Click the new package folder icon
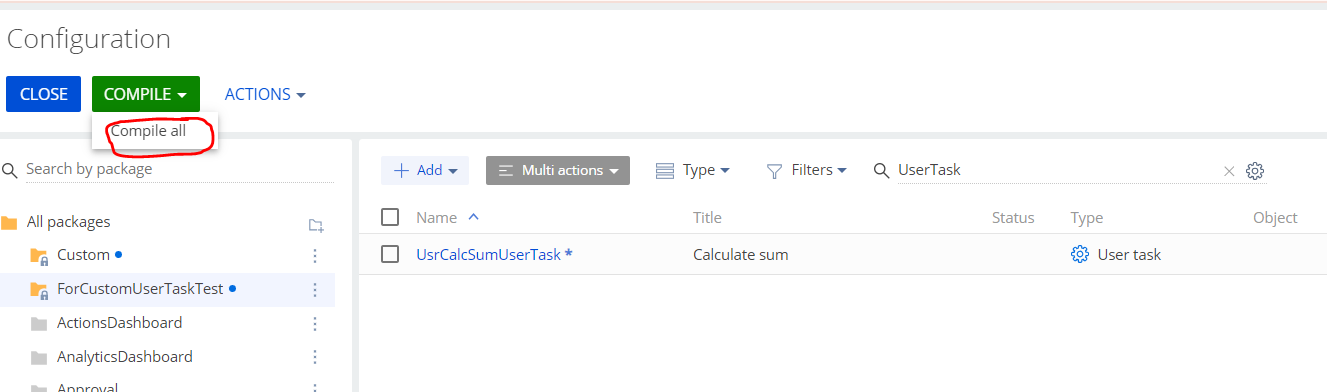The width and height of the screenshot is (1327, 392). pos(316,224)
